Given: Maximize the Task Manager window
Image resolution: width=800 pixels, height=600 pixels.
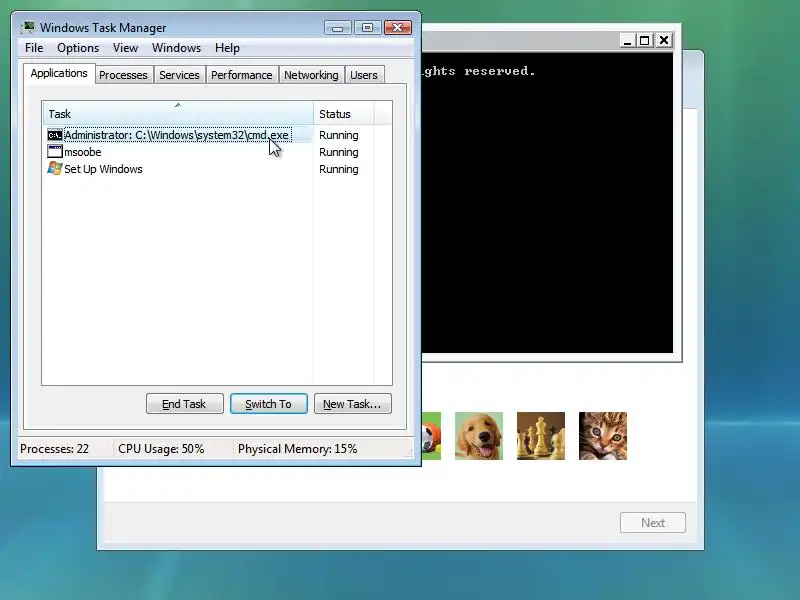Looking at the screenshot, I should click(367, 28).
